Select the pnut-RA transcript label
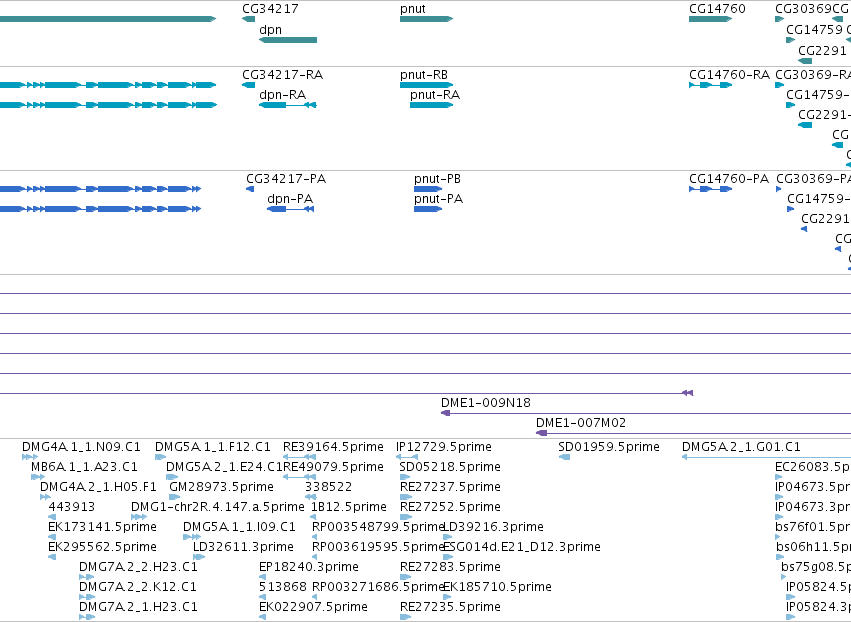Screen dimensions: 851x622 [x=435, y=94]
